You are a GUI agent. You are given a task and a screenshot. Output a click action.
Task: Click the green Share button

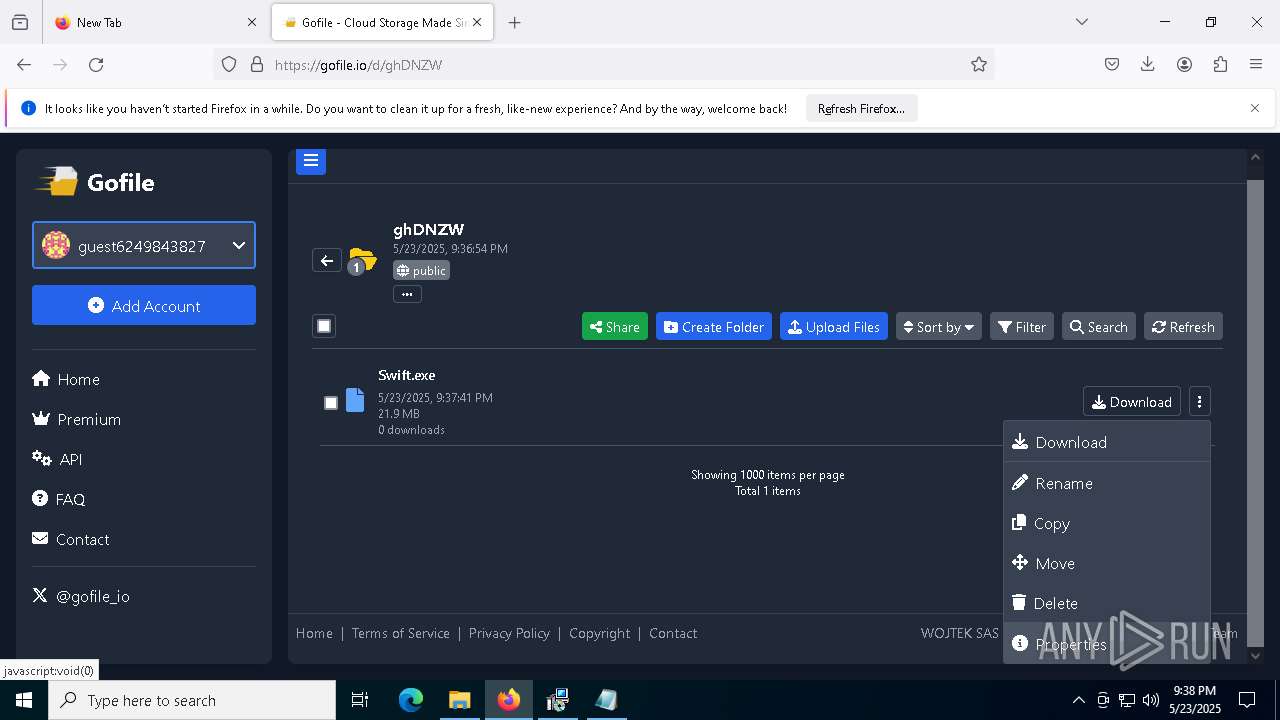point(615,327)
